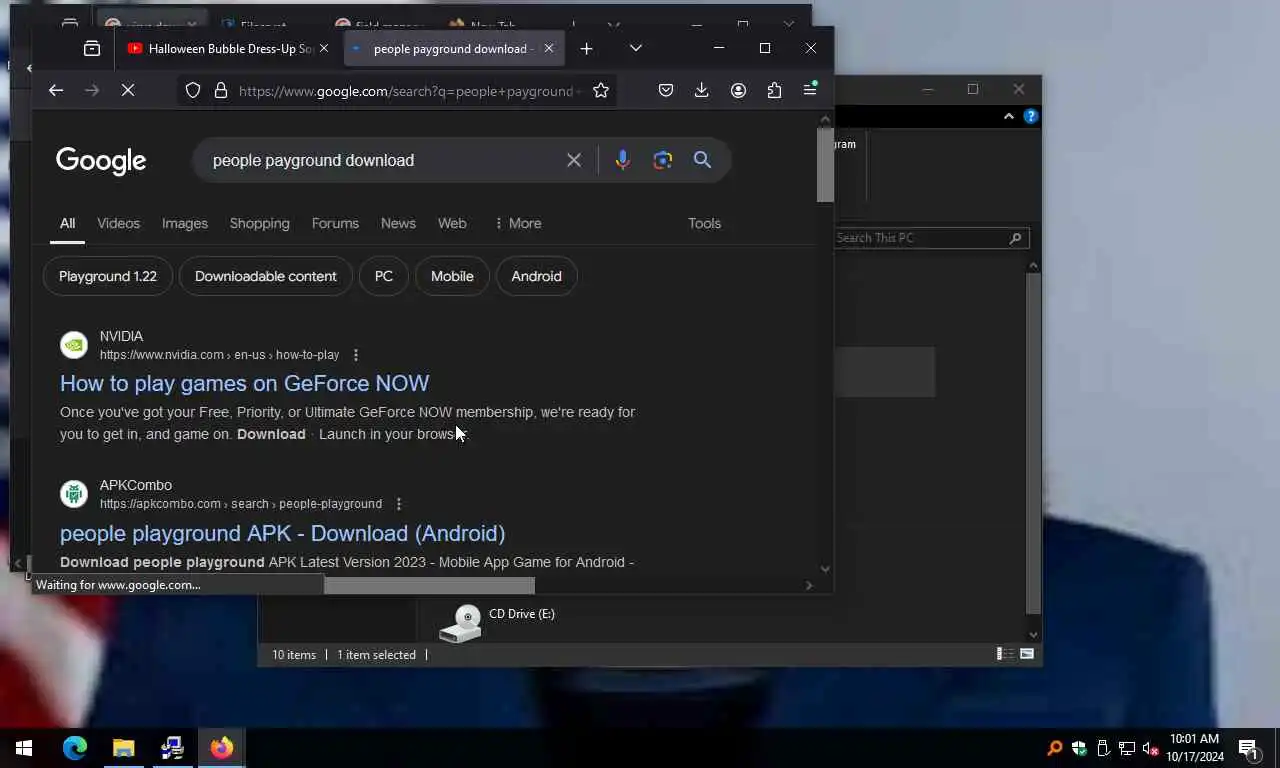Open Firefox View from the tab bar

click(x=92, y=48)
